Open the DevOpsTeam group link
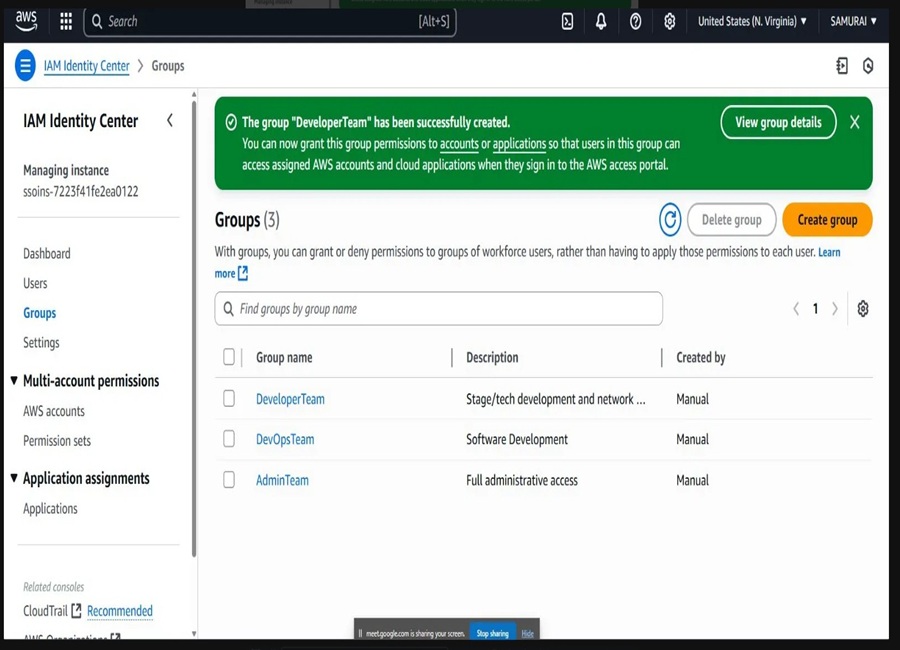Image resolution: width=900 pixels, height=650 pixels. [285, 439]
